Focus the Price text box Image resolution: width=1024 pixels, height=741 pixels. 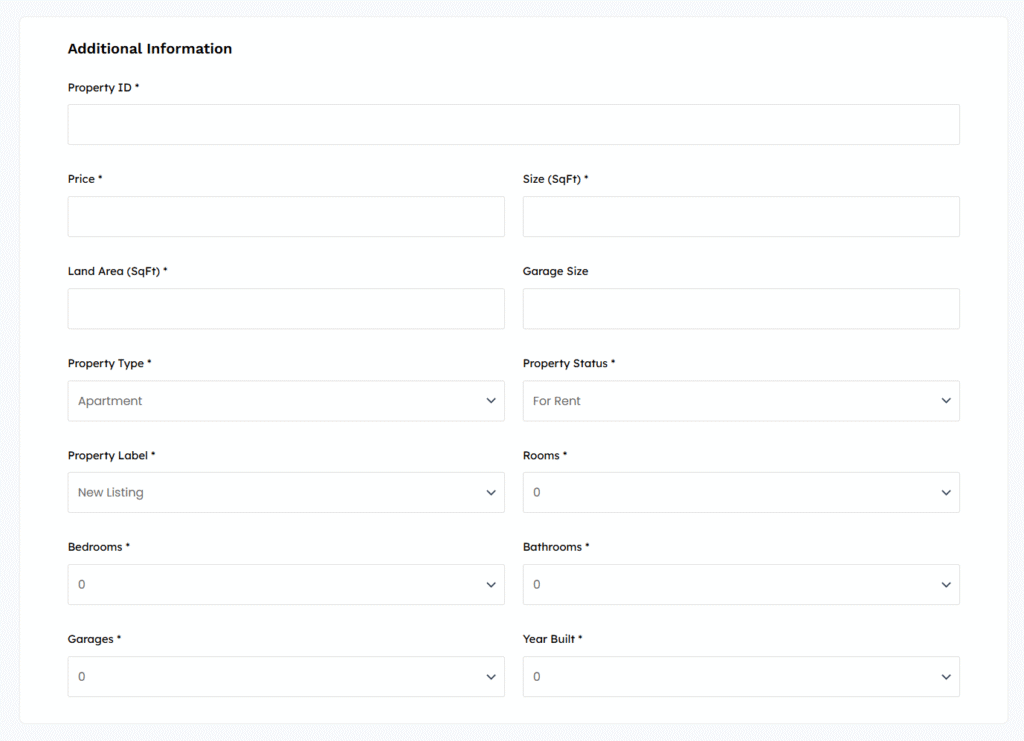click(286, 217)
